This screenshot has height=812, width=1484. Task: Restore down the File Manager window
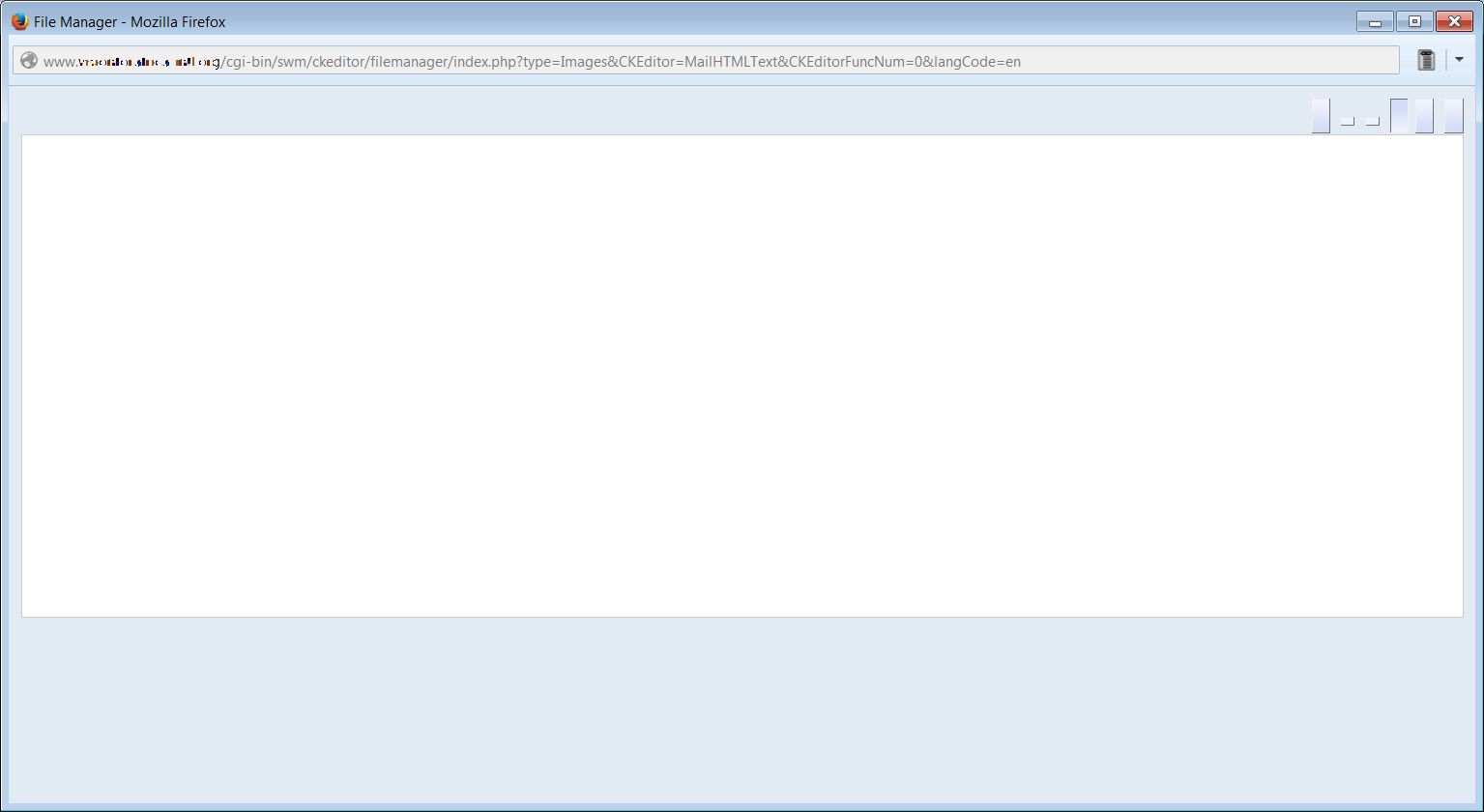click(1414, 21)
